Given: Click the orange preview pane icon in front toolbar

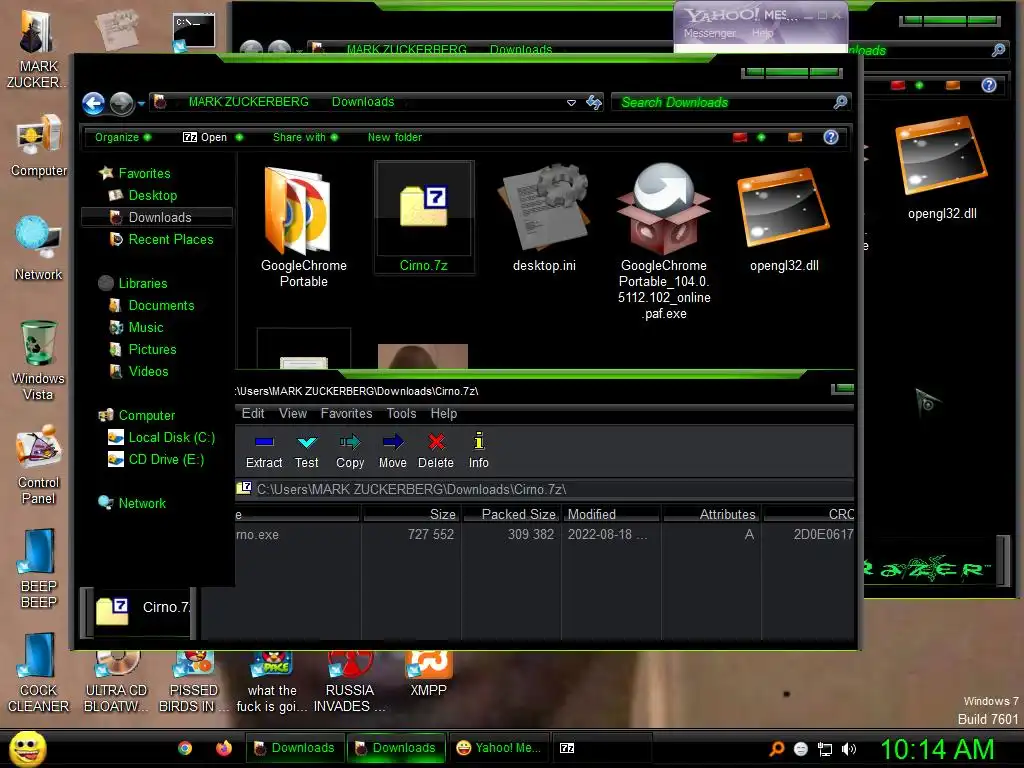Looking at the screenshot, I should pyautogui.click(x=795, y=137).
